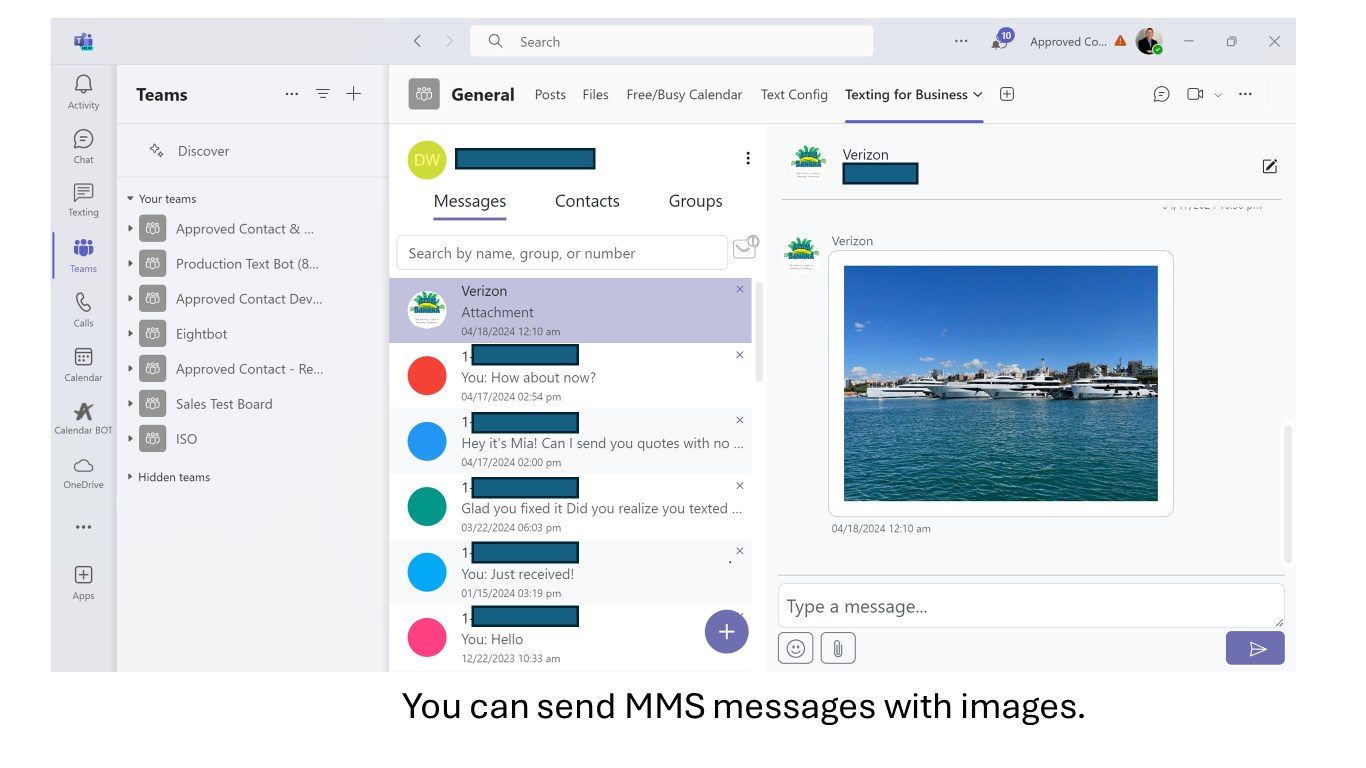Viewport: 1366px width, 768px height.
Task: Open Calendar in the sidebar
Action: 83,364
